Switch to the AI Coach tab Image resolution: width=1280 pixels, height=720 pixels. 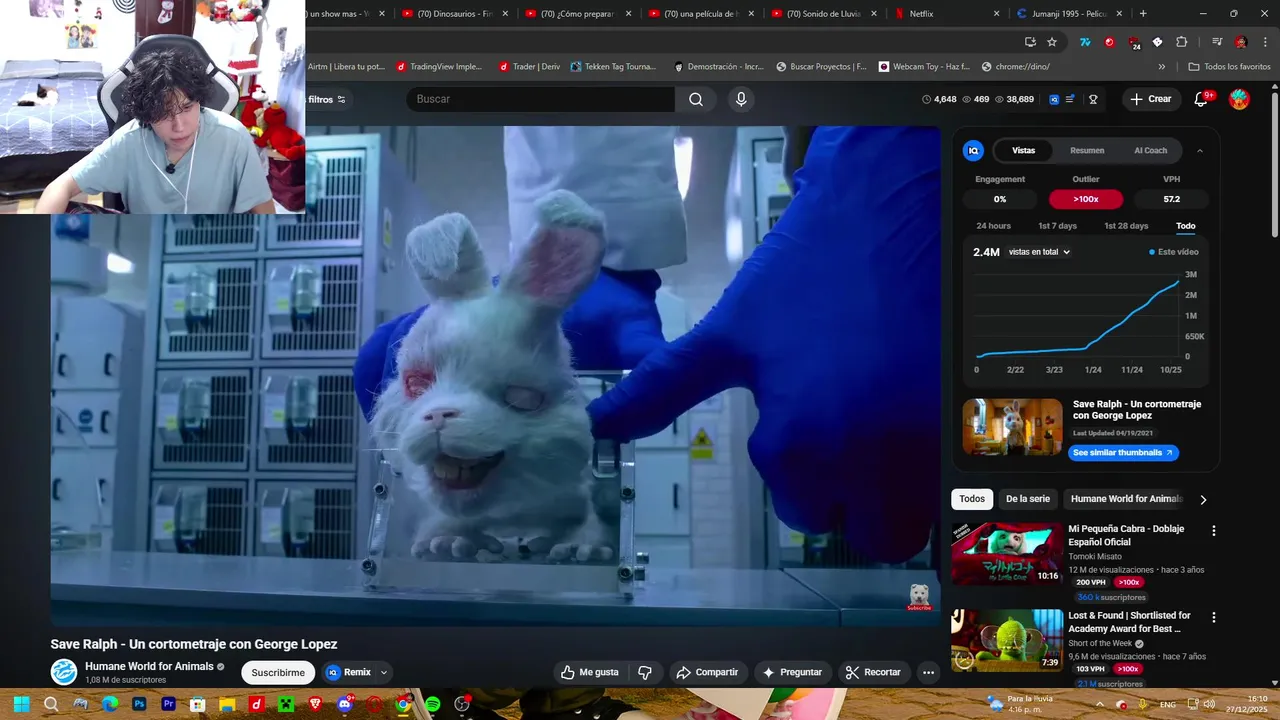tap(1150, 151)
